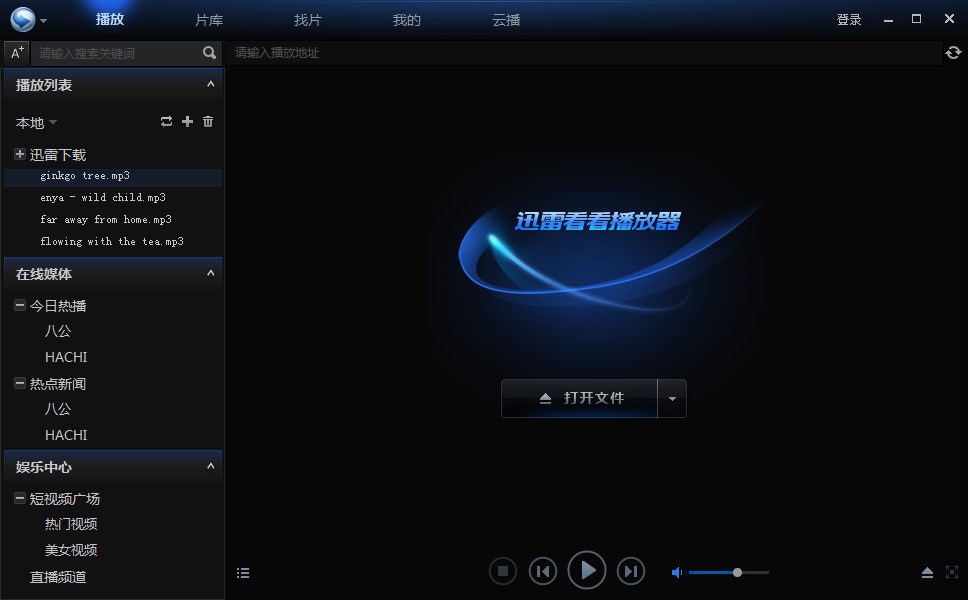Add a file with the plus icon
Viewport: 968px width, 600px height.
pyautogui.click(x=187, y=122)
